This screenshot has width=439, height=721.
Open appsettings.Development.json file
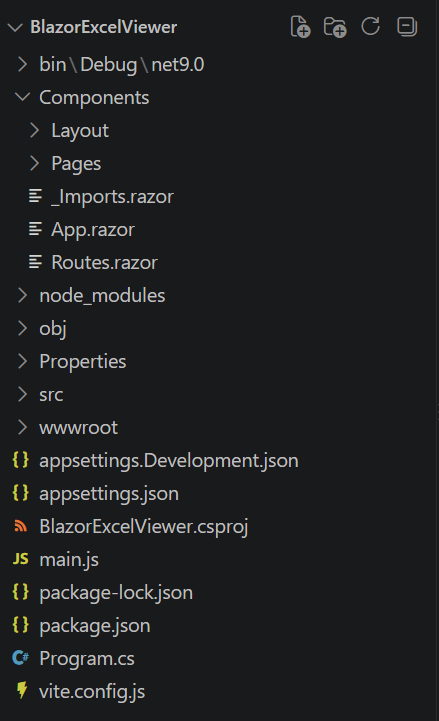point(169,461)
